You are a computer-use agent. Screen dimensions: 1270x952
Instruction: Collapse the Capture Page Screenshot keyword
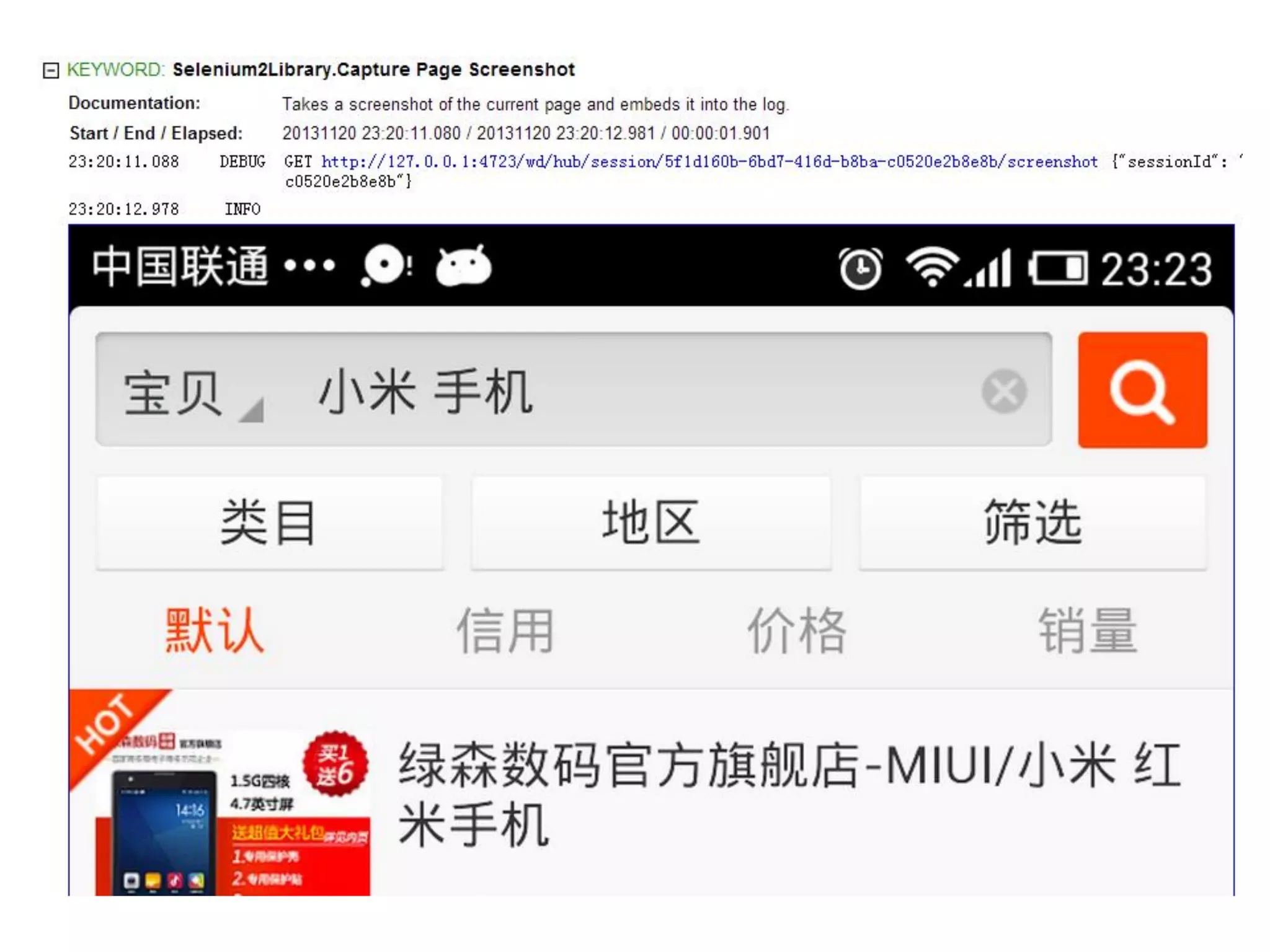coord(51,70)
